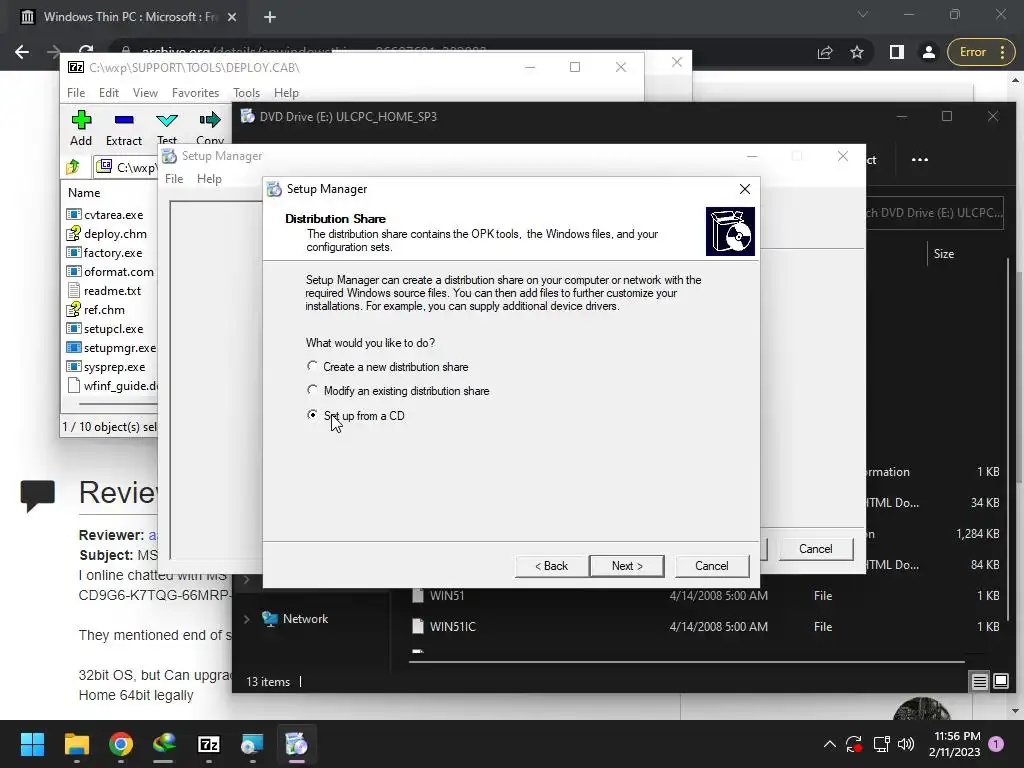Click the volume icon in system tray
Viewport: 1024px width, 768px height.
pyautogui.click(x=906, y=744)
